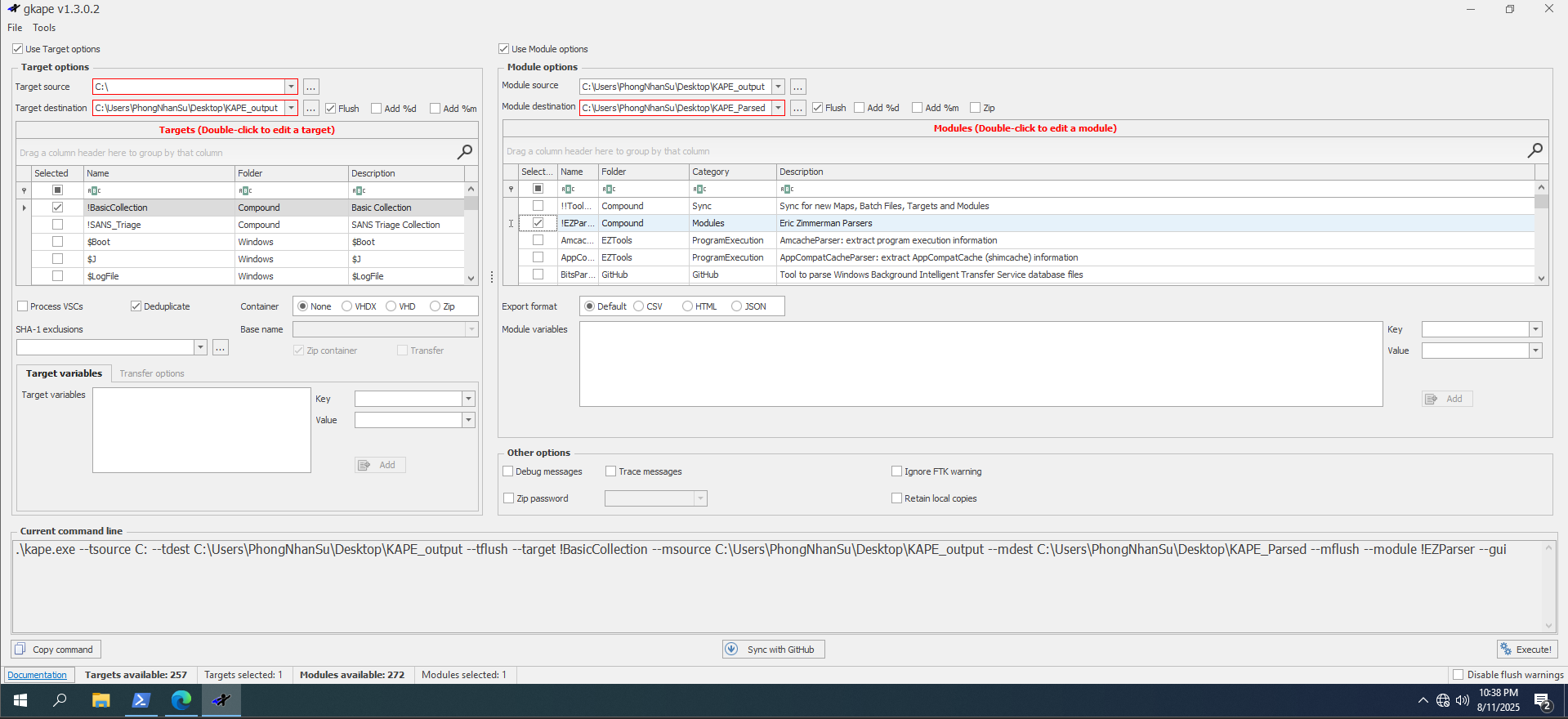The image size is (1568, 719).
Task: Check the !SANS_Triage target row
Action: tap(57, 225)
